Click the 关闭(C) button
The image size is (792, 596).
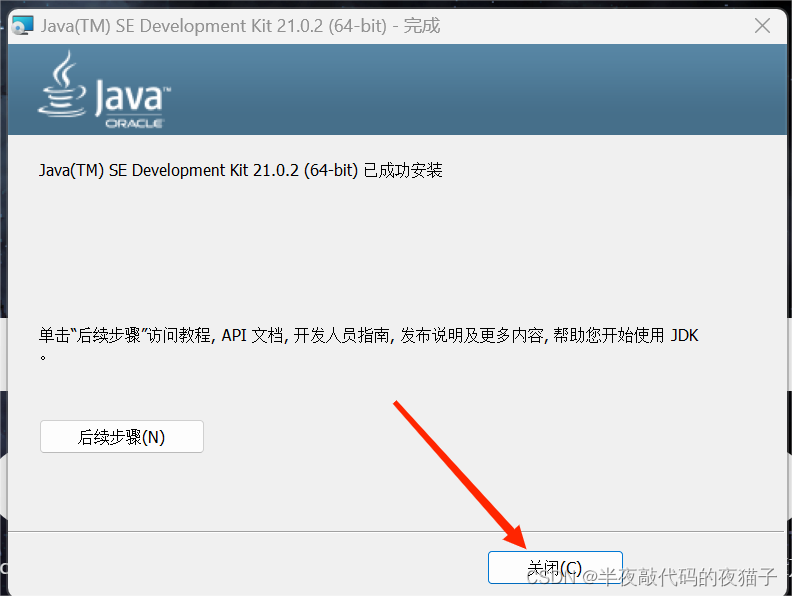(x=555, y=568)
